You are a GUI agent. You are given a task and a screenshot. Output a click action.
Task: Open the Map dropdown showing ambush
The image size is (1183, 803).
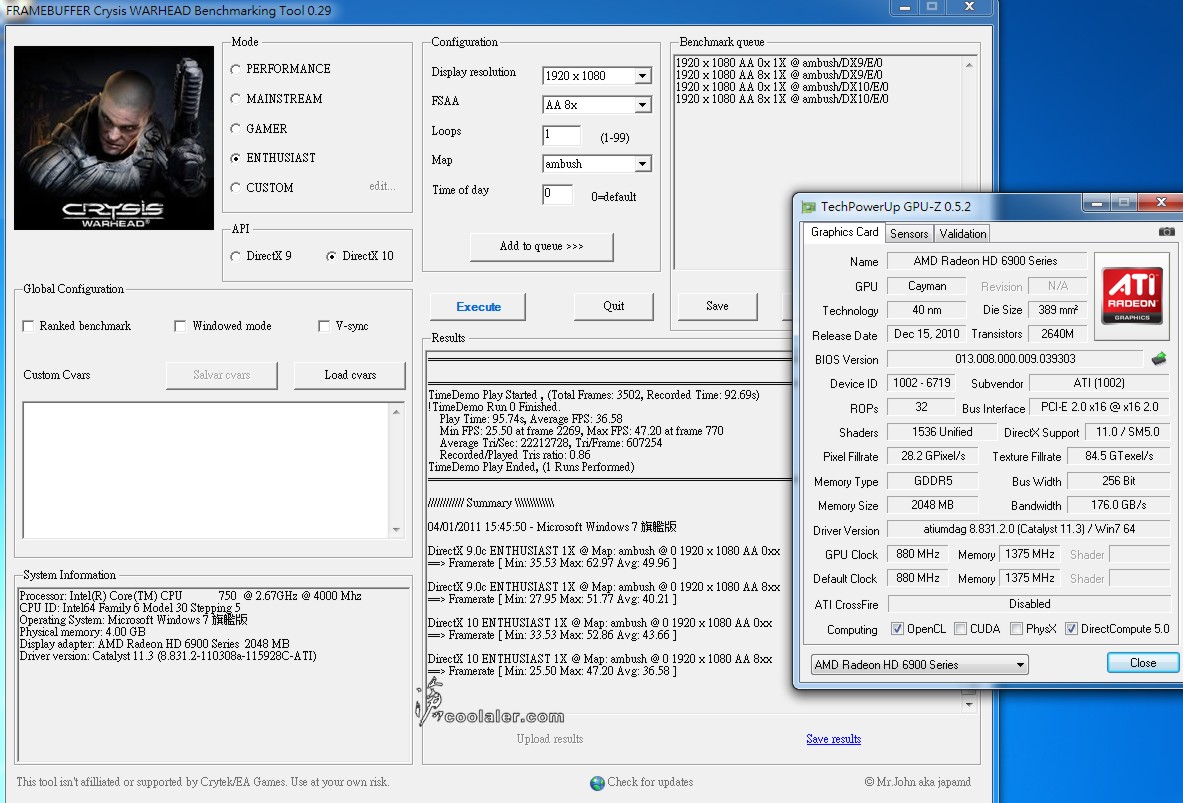coord(642,164)
